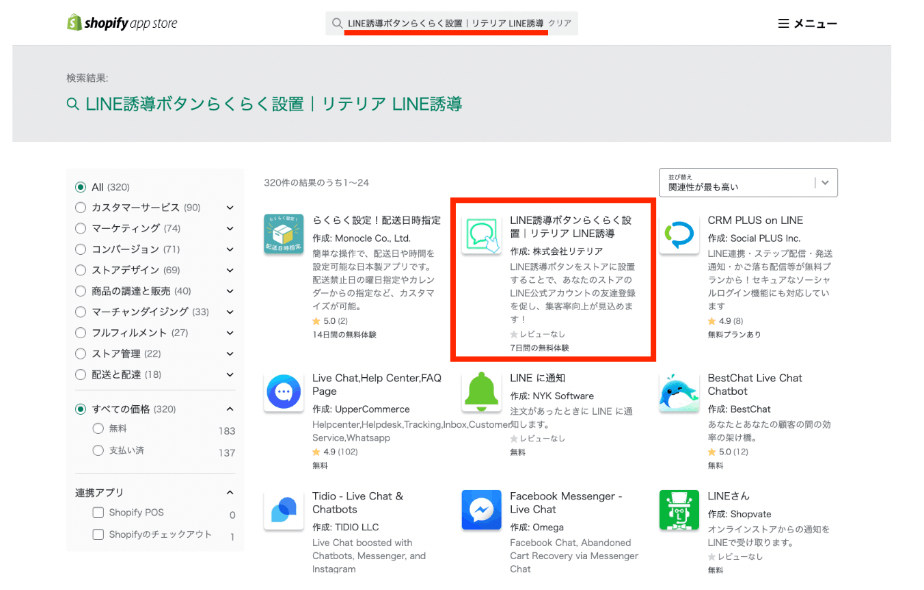Open the LINE に通知 bell icon
924x590 pixels.
[x=481, y=391]
